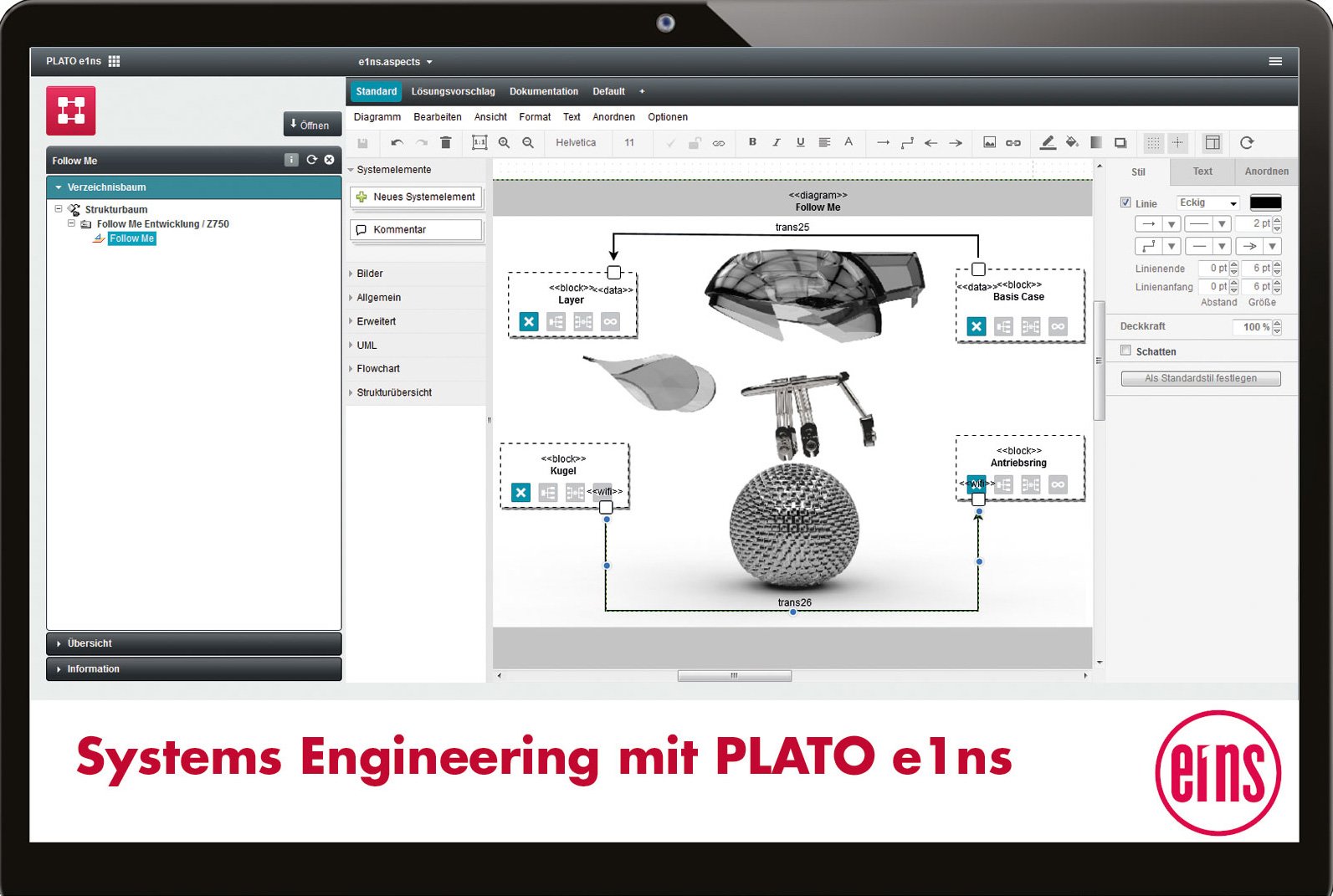
Task: Apply italic formatting
Action: (777, 142)
